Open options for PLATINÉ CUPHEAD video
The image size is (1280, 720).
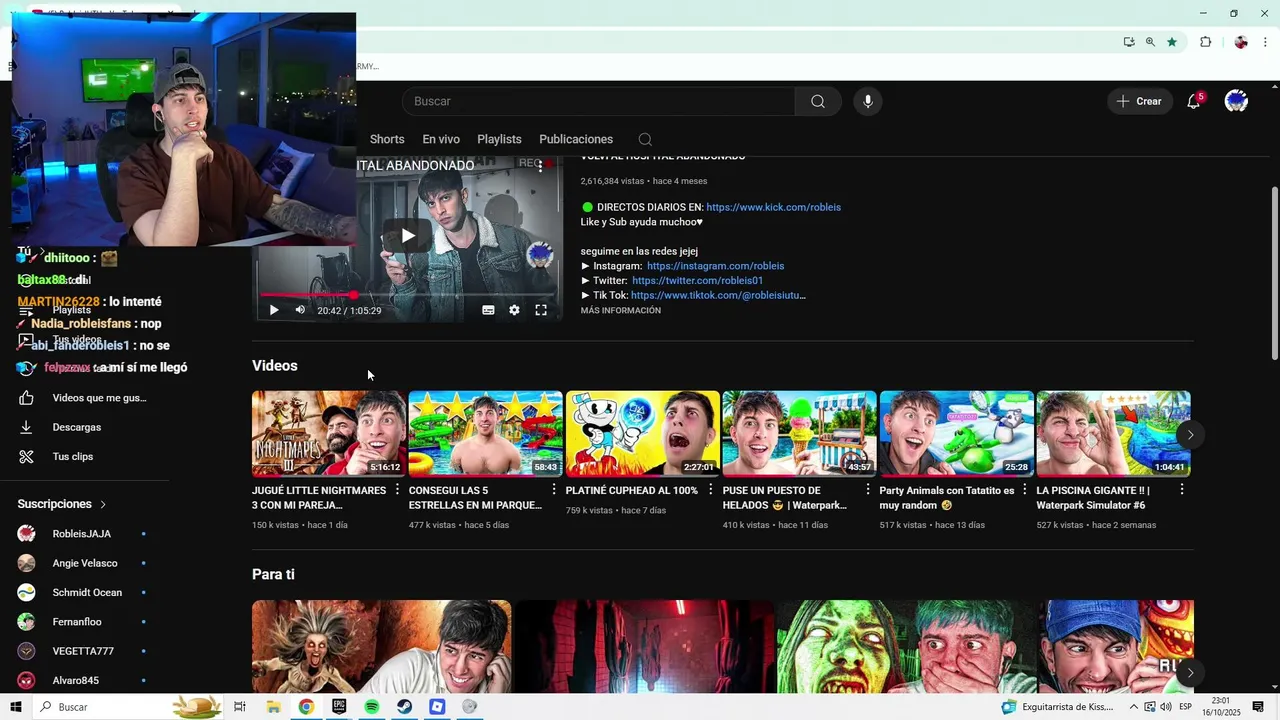coord(711,490)
